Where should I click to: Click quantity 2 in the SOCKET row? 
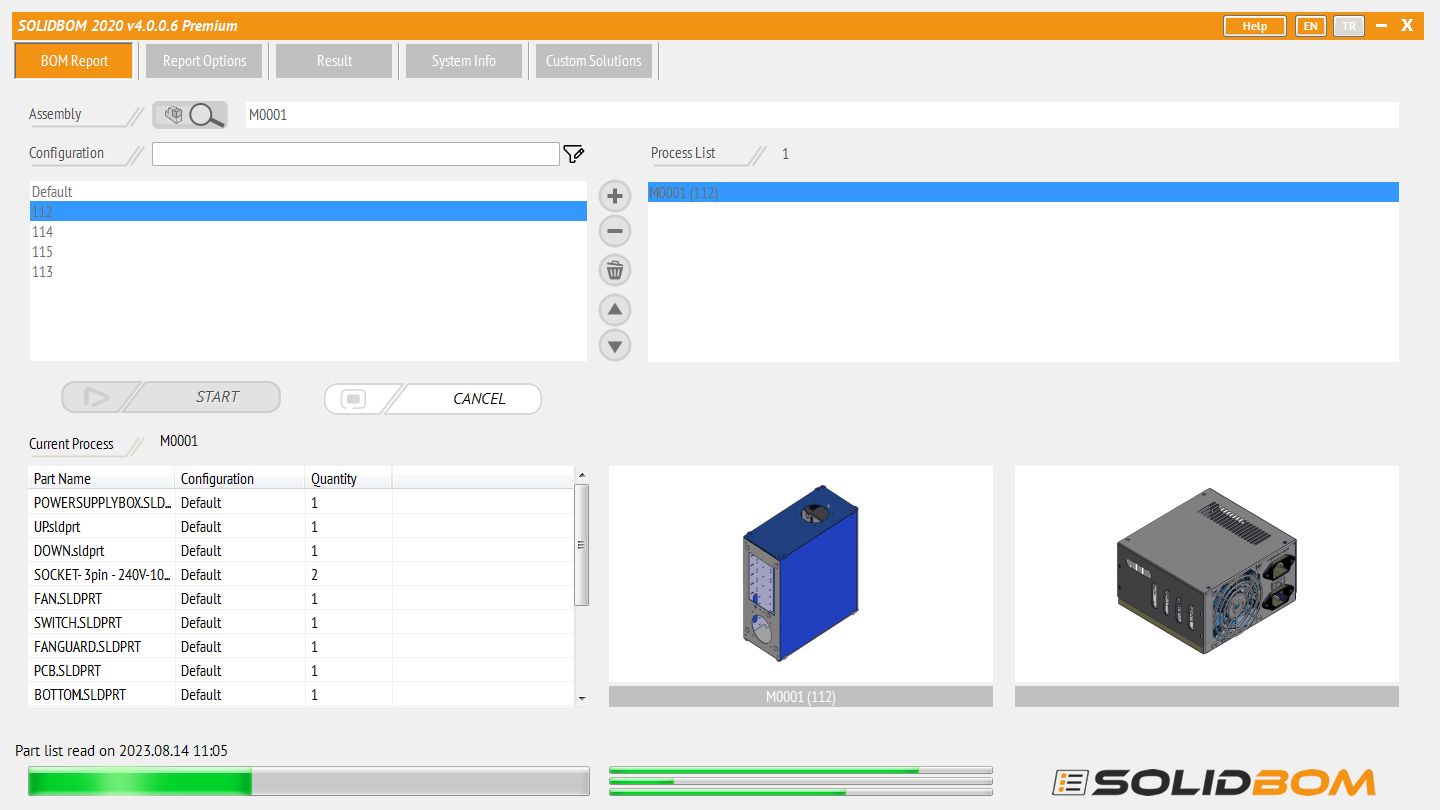coord(314,575)
